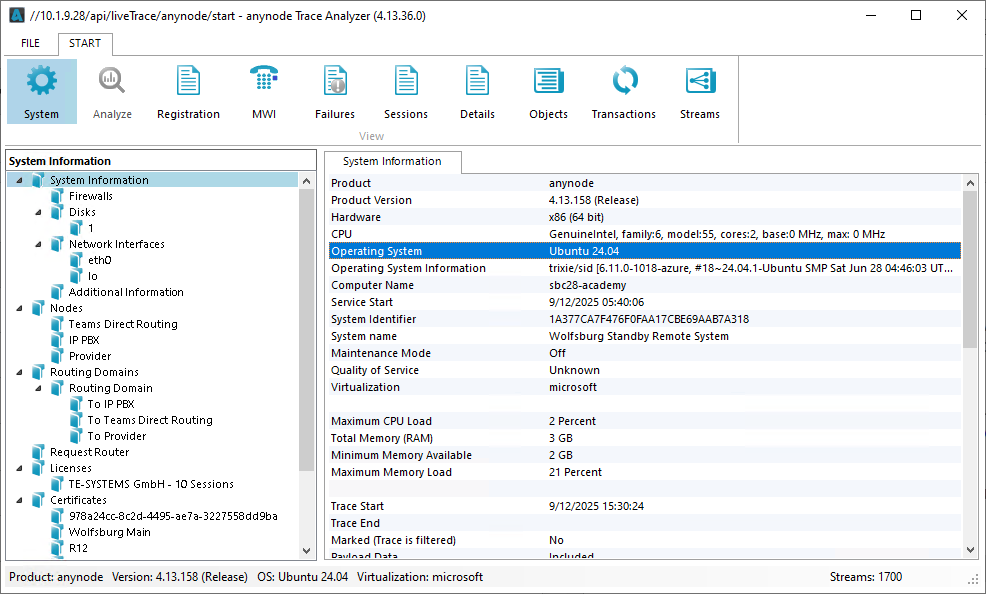
Task: Open the Streams view
Action: (x=699, y=90)
